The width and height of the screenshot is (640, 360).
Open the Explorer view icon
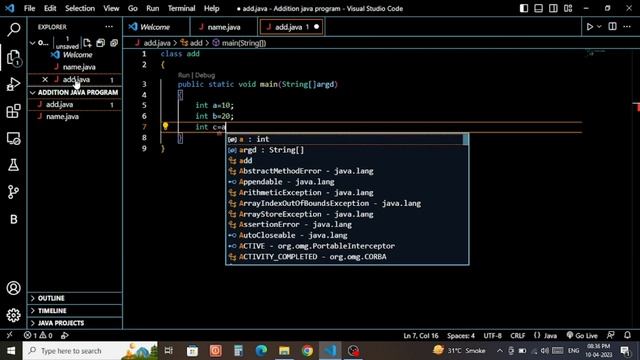pos(13,57)
